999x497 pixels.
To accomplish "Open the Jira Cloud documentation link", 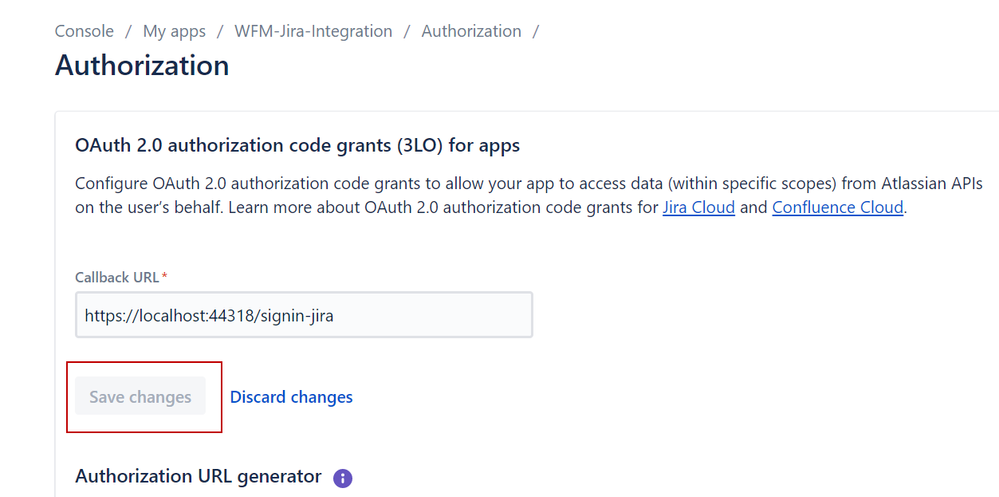I will (x=698, y=207).
